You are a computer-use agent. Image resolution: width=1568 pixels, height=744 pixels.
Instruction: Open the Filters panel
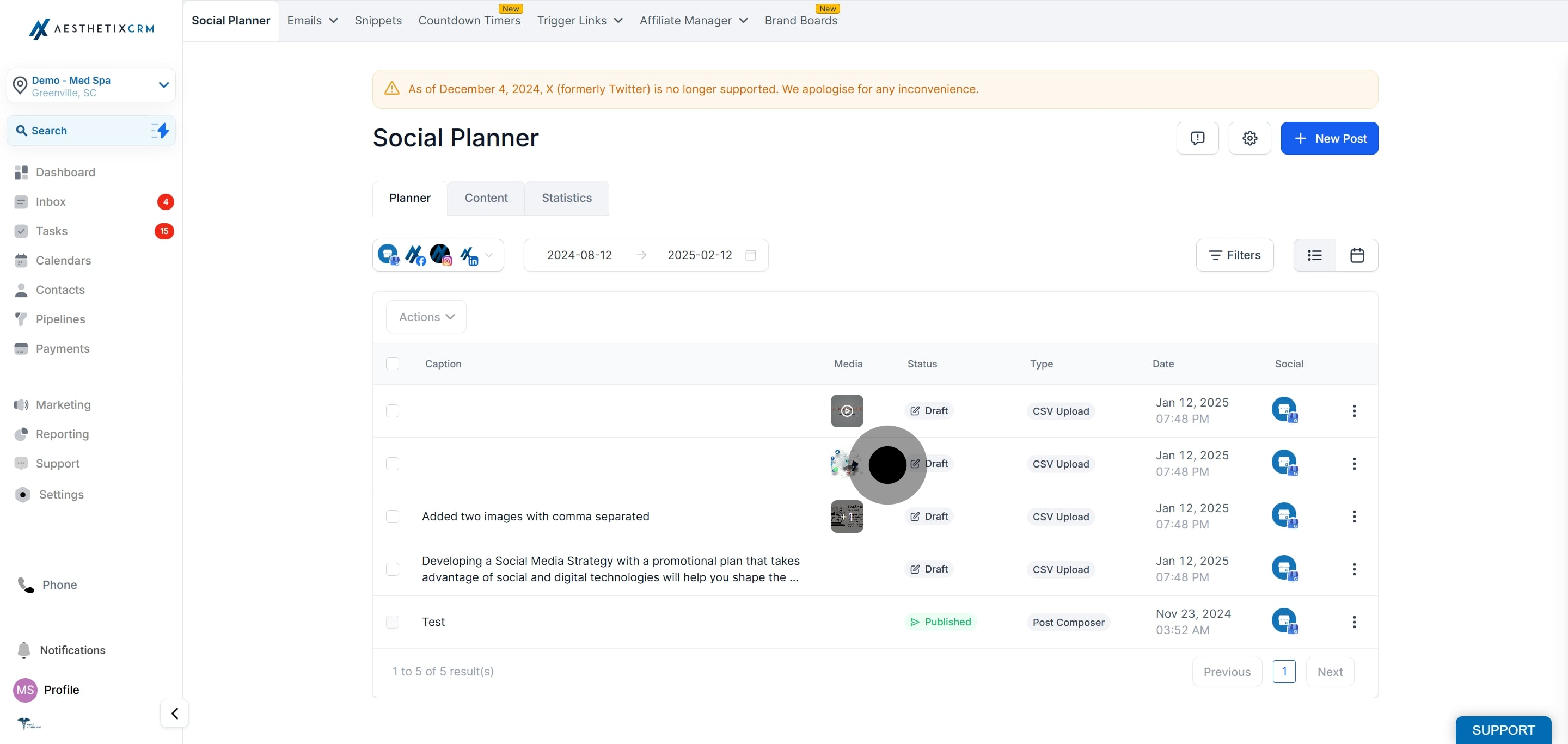coord(1234,255)
